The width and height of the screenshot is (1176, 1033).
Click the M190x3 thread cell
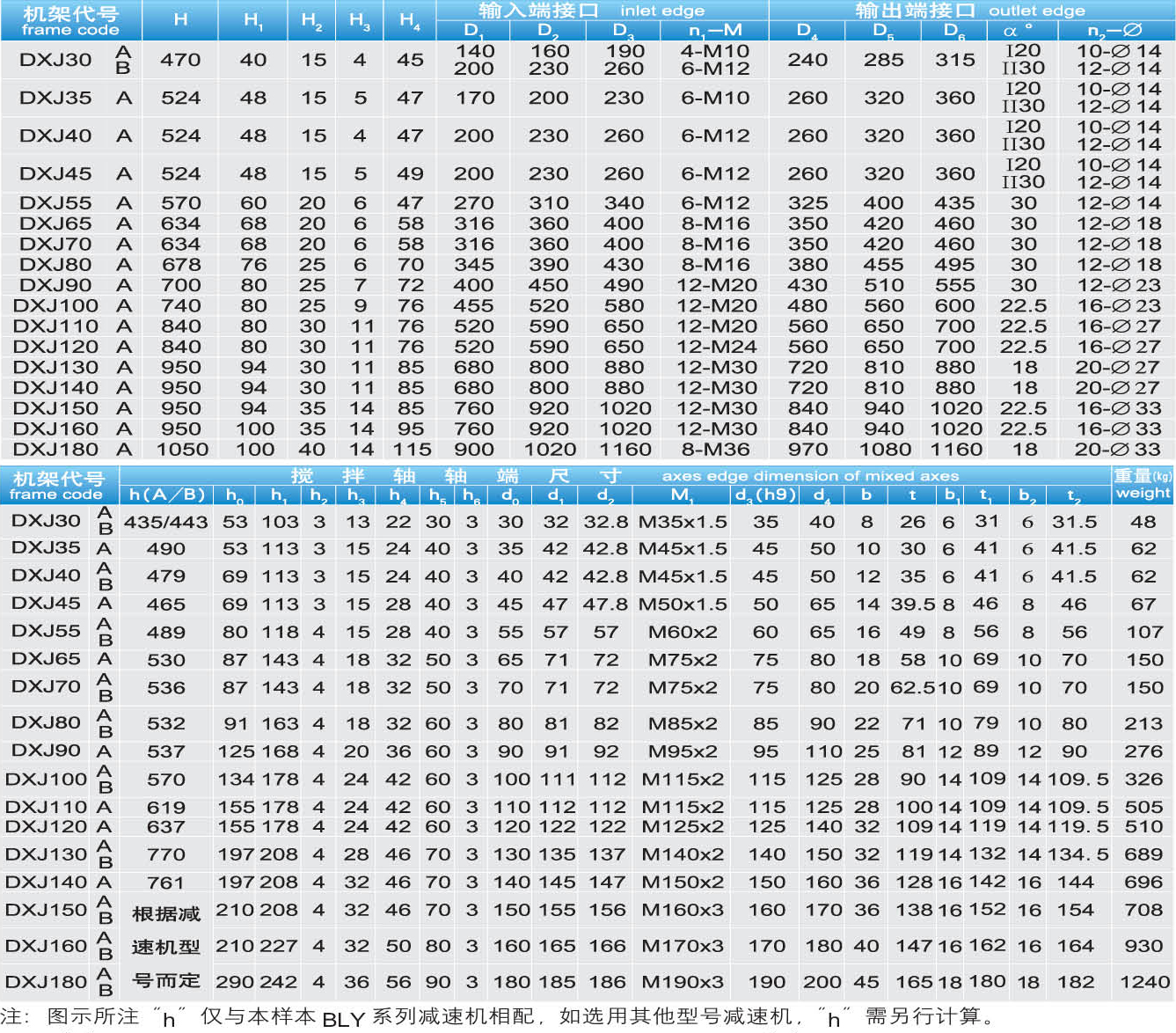pos(683,982)
